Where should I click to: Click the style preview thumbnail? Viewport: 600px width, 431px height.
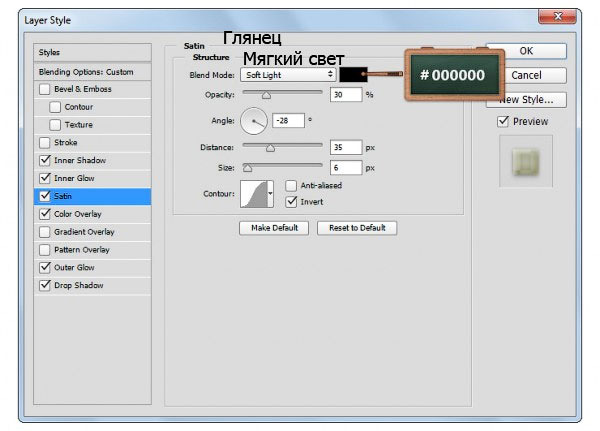click(x=526, y=162)
